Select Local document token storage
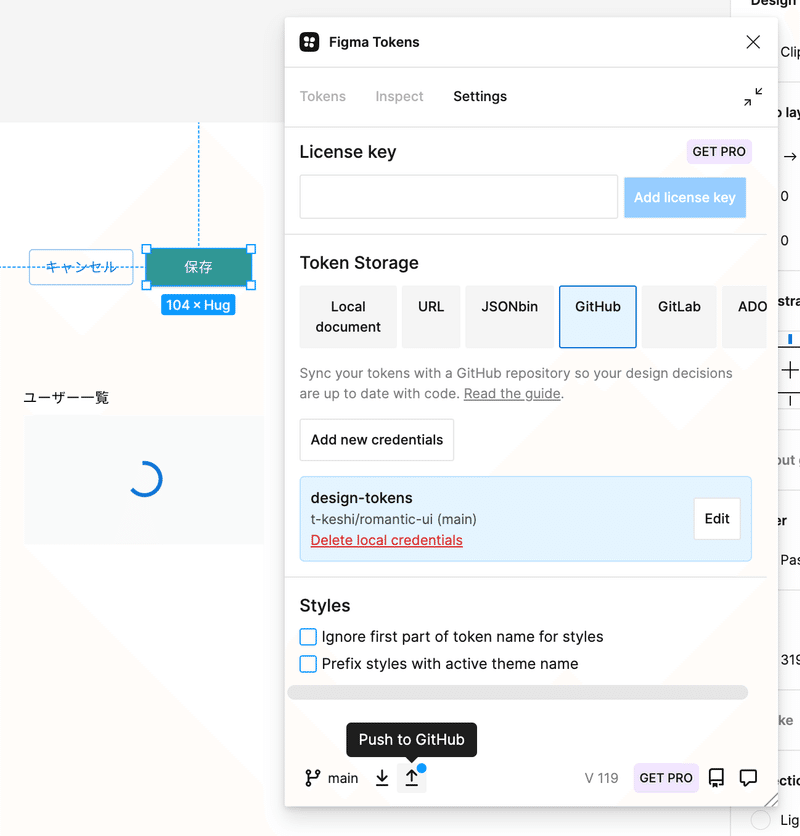 pyautogui.click(x=348, y=317)
